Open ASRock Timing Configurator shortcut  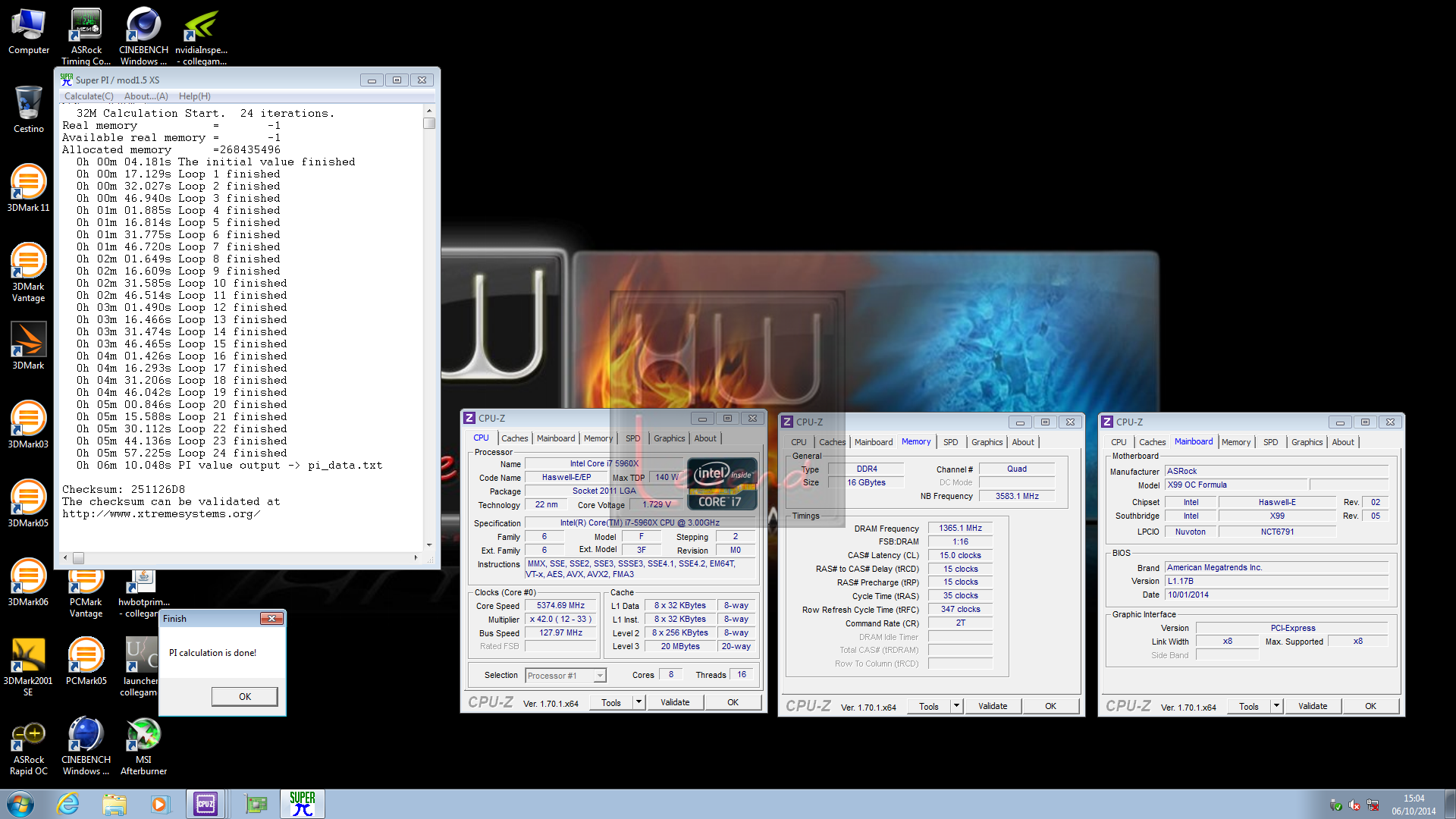click(86, 36)
